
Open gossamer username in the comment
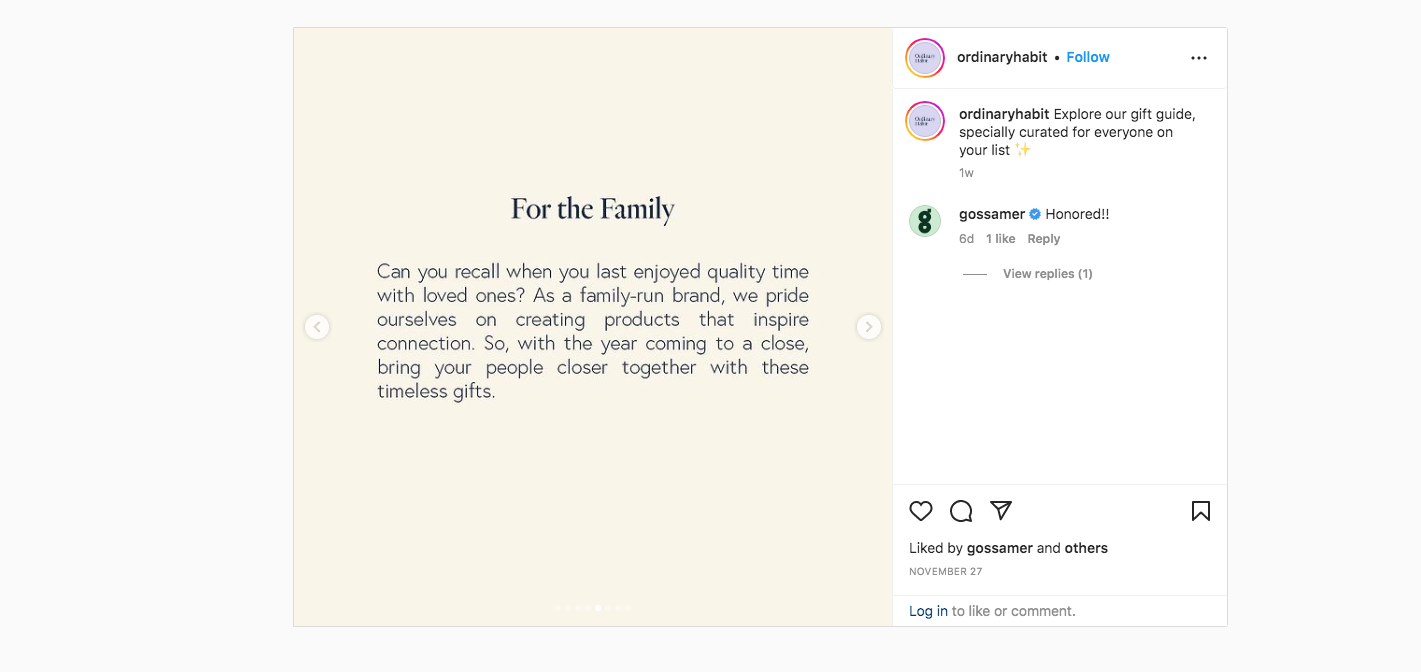tap(992, 214)
